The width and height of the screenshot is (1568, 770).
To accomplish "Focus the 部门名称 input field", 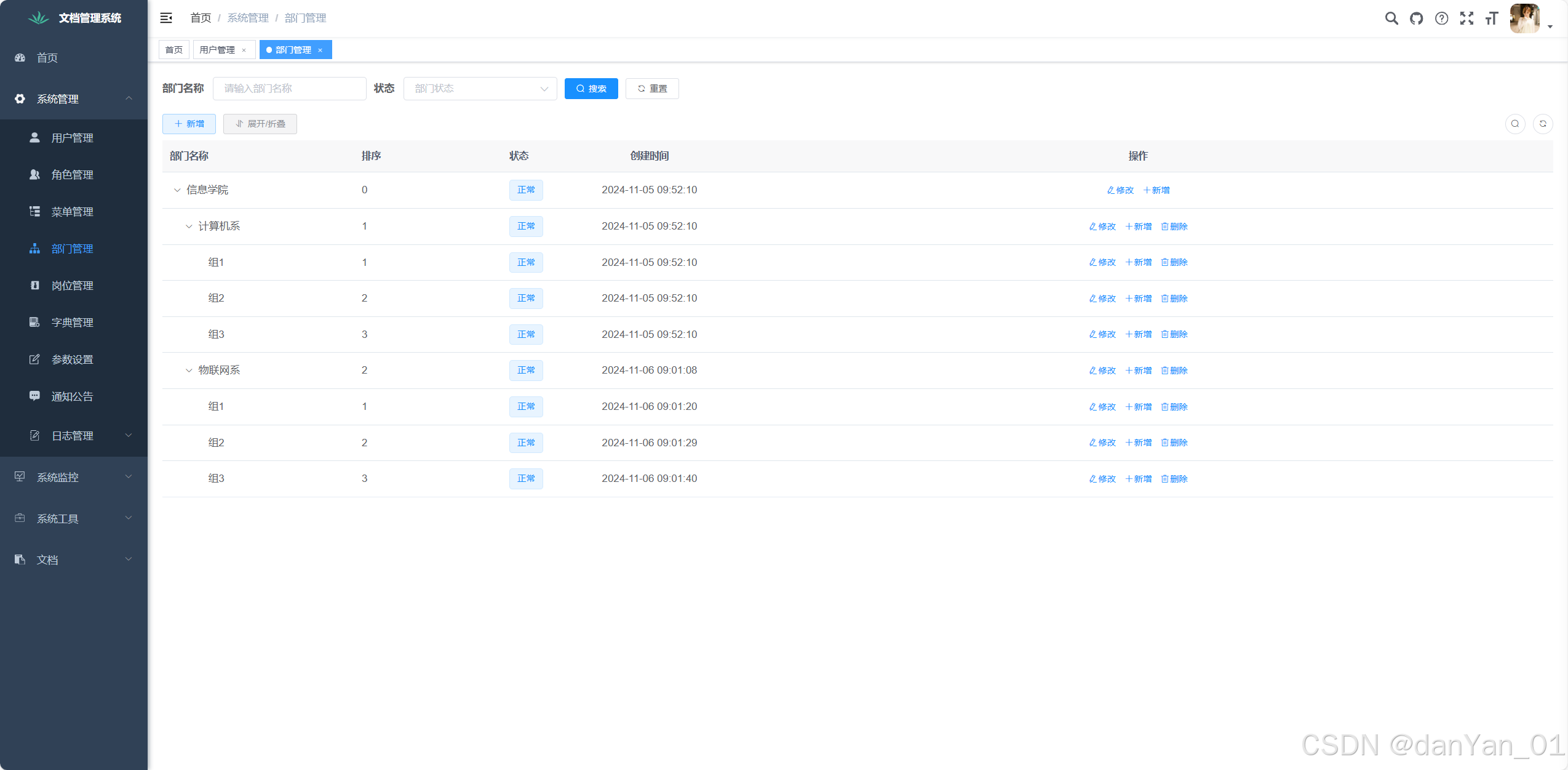I will (289, 89).
